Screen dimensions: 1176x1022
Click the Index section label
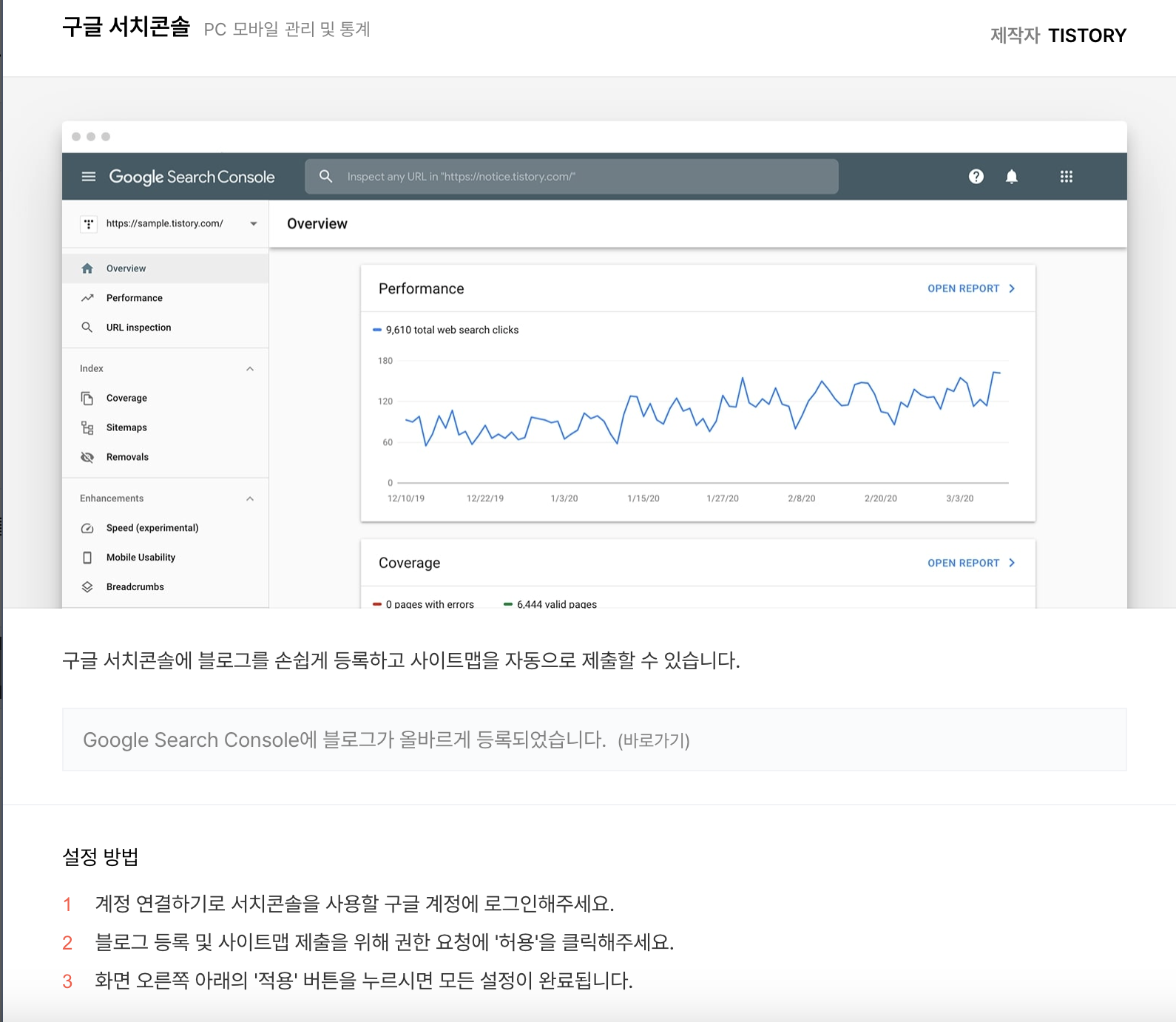[x=92, y=368]
